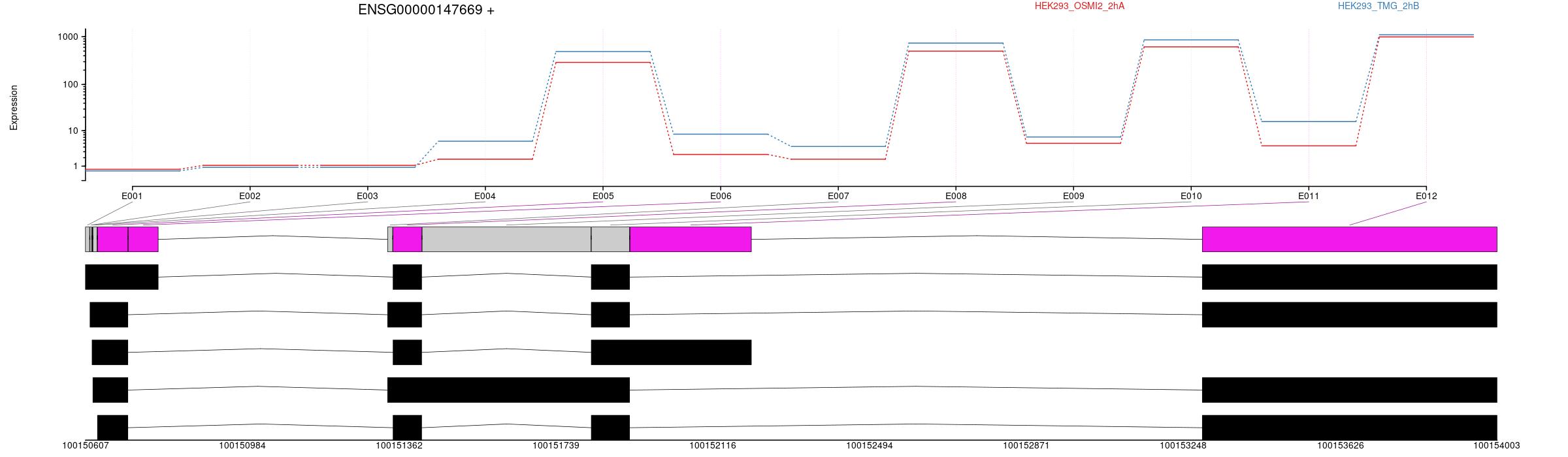Click the bottom transcript's last black exon
The height and width of the screenshot is (457, 1568).
[x=1349, y=427]
